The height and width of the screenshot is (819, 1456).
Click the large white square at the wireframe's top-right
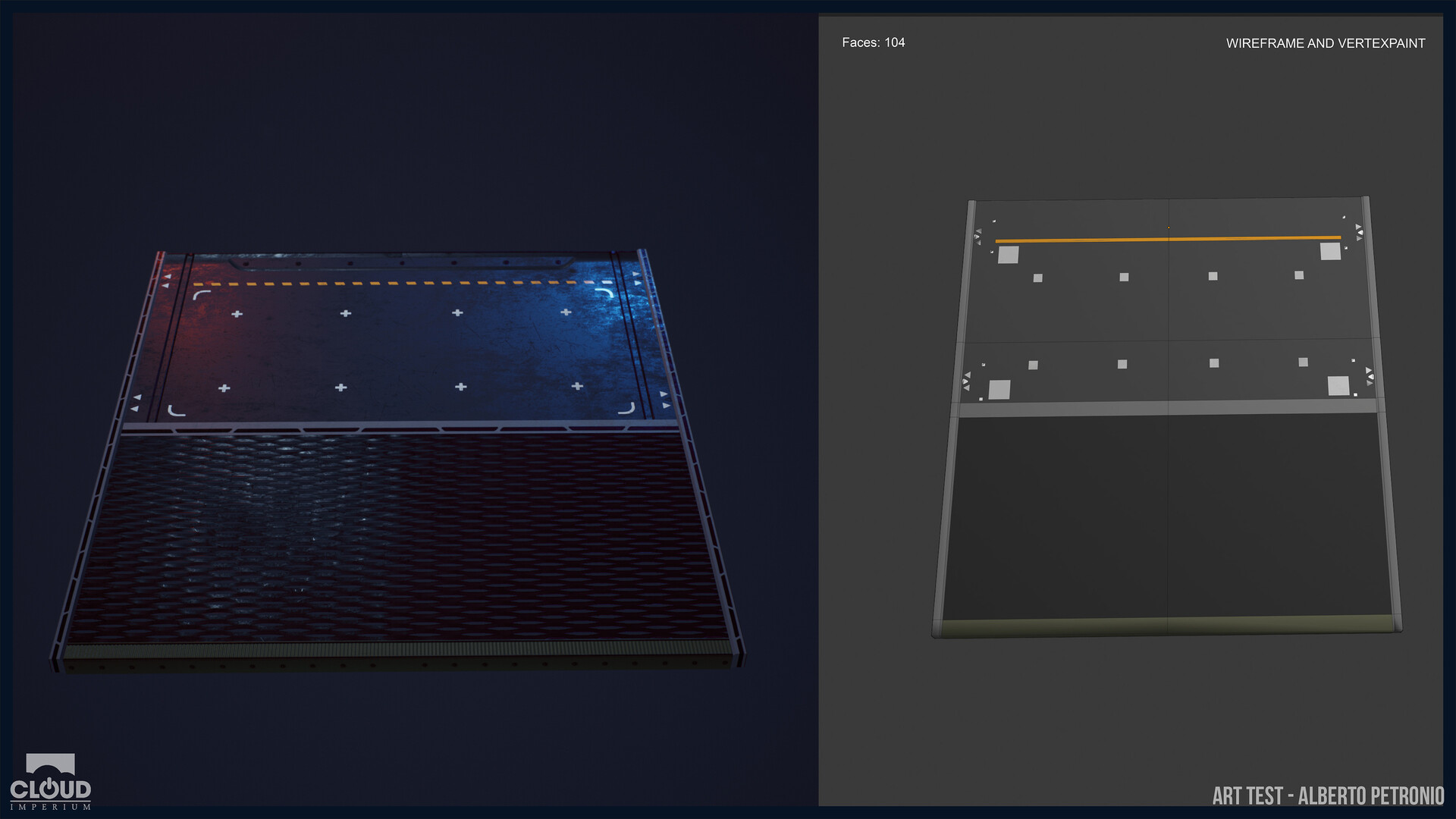[1330, 251]
